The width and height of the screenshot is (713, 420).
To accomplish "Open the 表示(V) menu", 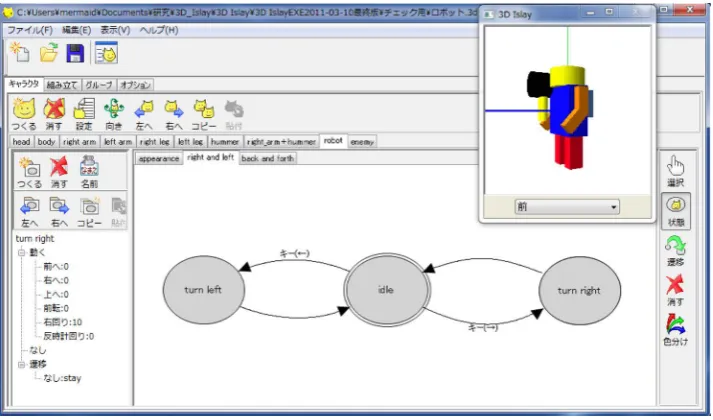I will point(115,30).
